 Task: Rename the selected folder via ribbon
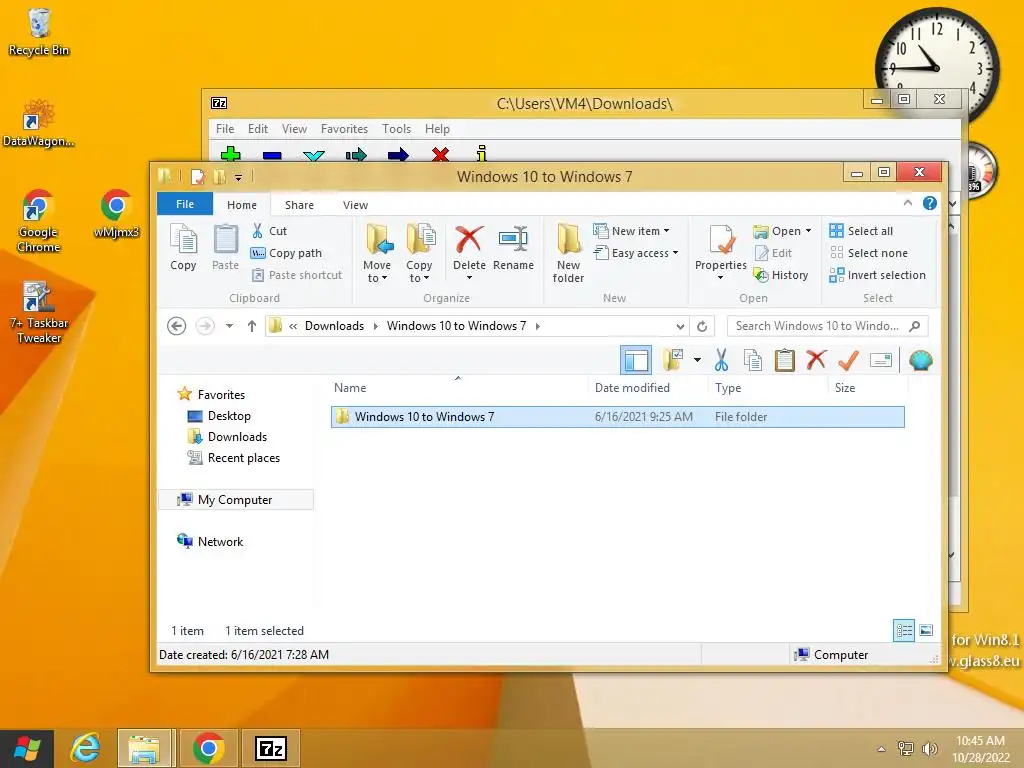[513, 247]
